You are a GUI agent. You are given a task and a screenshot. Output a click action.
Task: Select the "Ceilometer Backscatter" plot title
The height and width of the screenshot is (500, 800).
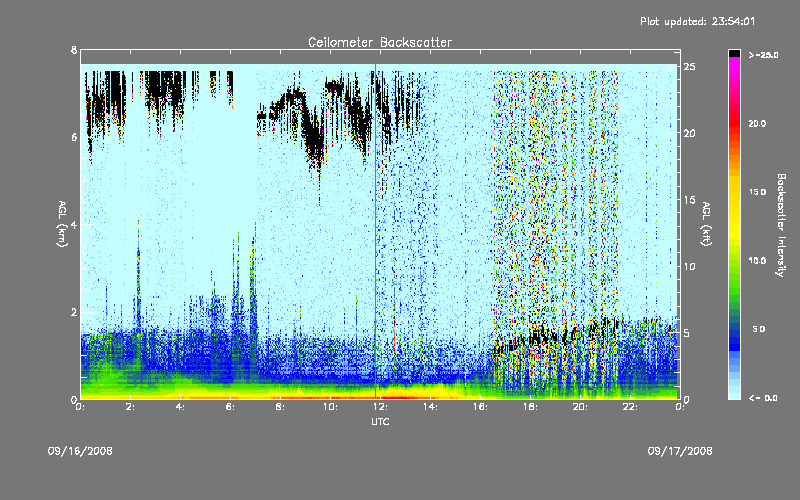pos(380,42)
